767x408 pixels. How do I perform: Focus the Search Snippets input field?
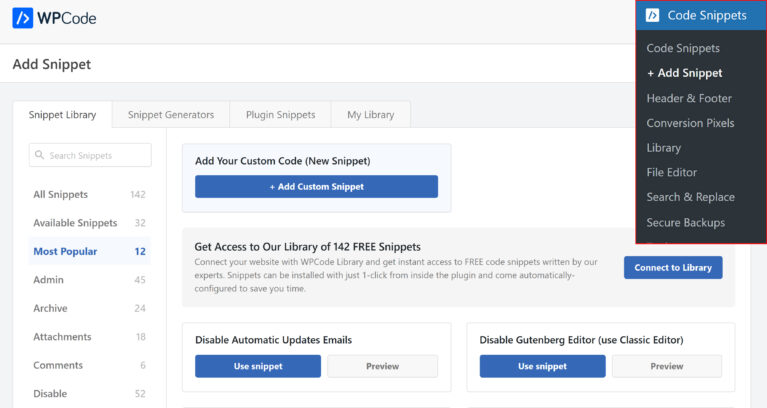click(90, 155)
